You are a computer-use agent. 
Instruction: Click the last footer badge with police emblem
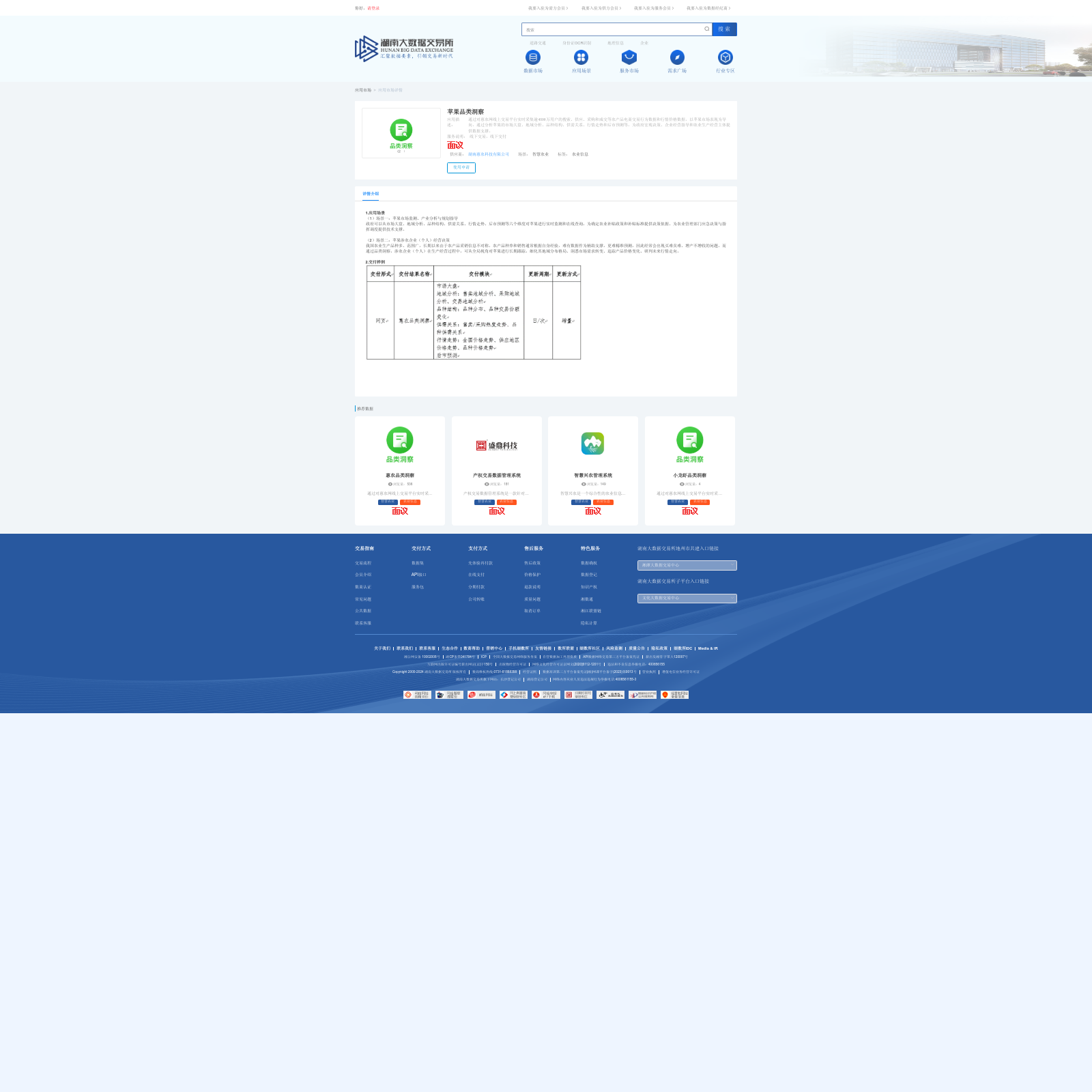pos(674,695)
